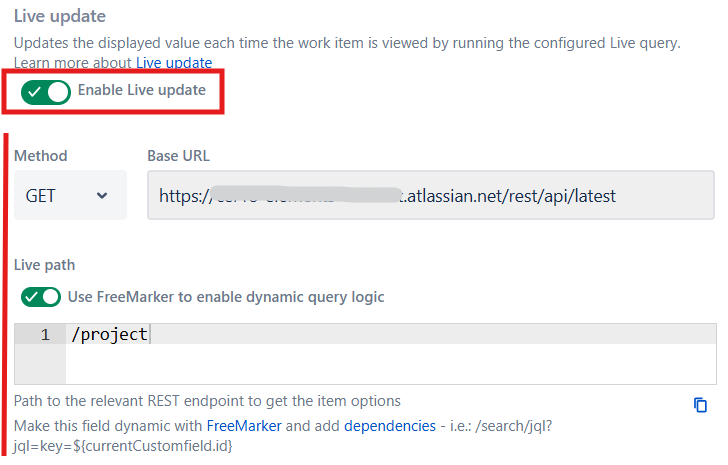Click the 'Live path' field label
The width and height of the screenshot is (728, 465).
click(44, 265)
